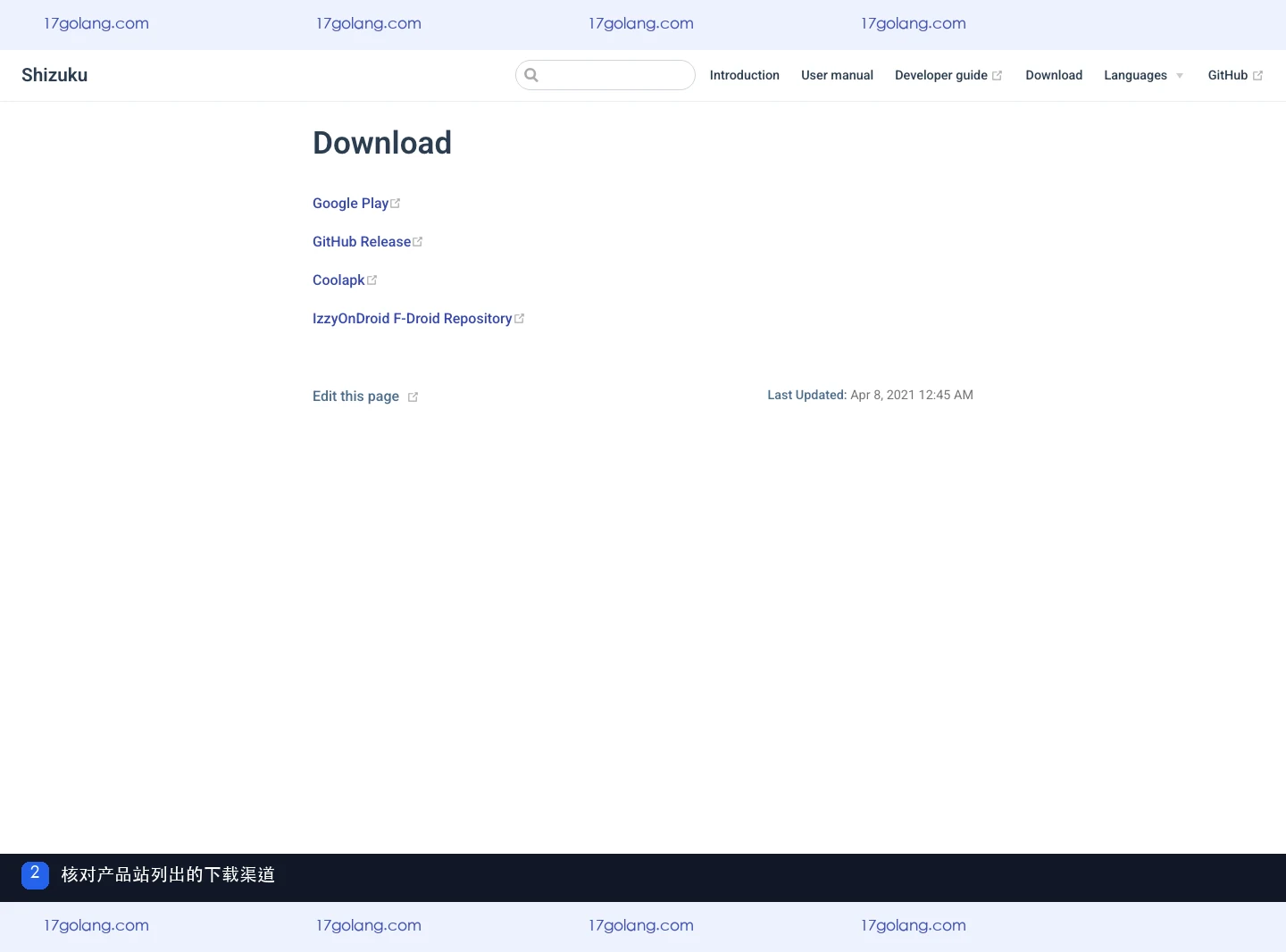Open the User manual page

[x=837, y=75]
